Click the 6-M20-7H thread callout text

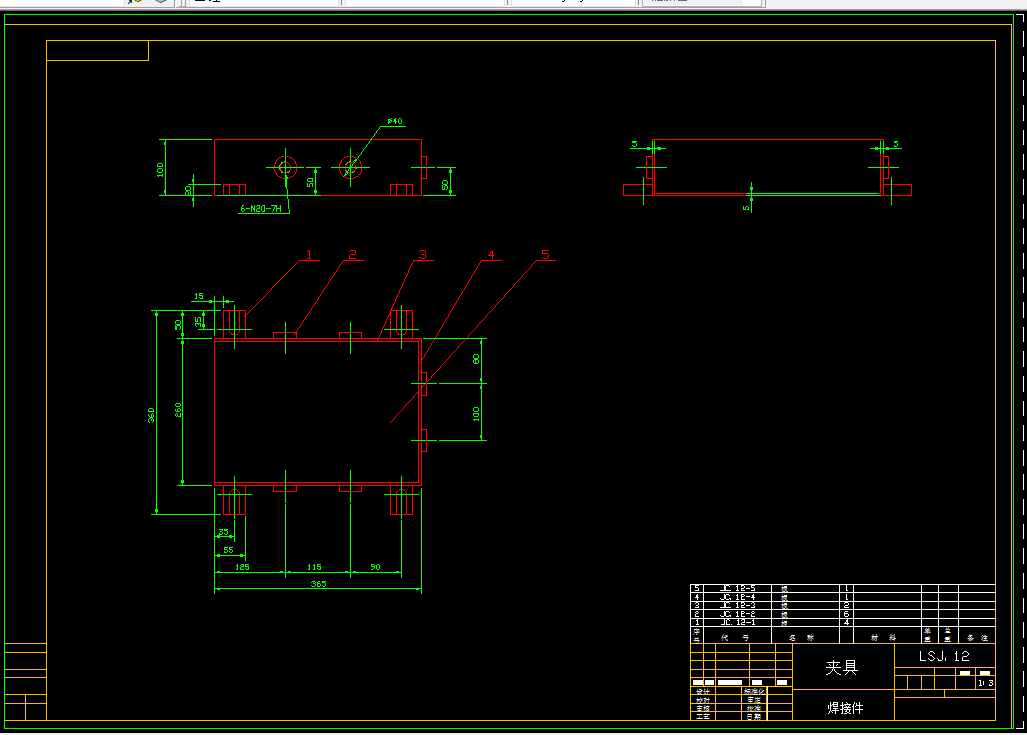click(261, 208)
